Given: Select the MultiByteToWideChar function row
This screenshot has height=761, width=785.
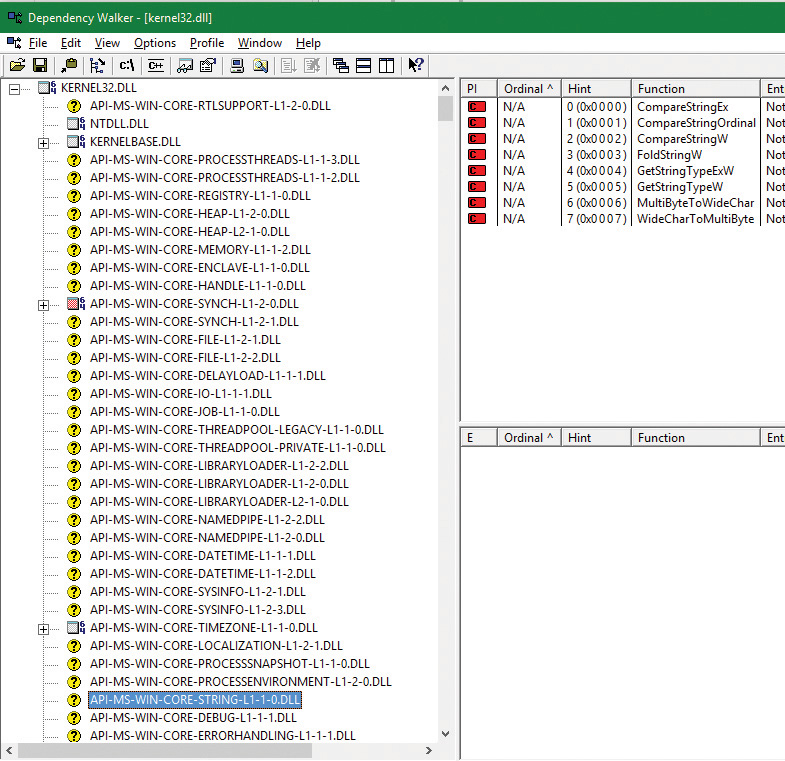Looking at the screenshot, I should [x=695, y=202].
